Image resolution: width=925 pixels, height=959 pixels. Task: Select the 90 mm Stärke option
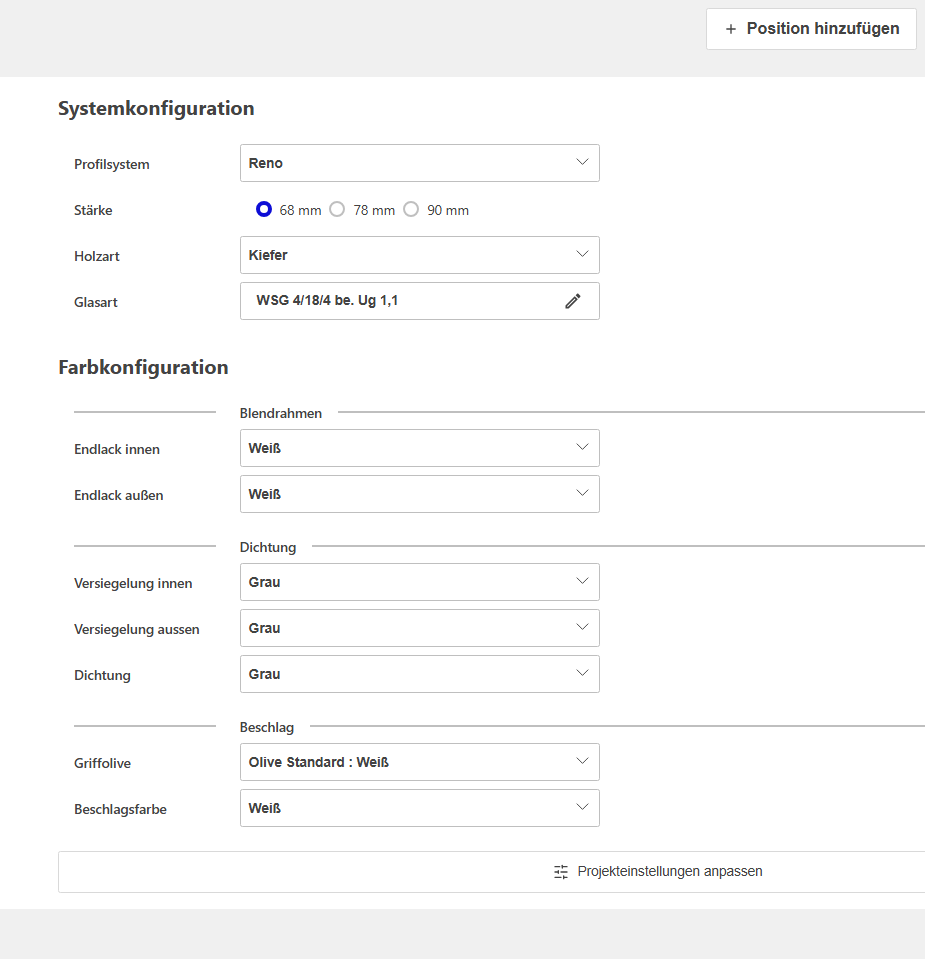[411, 209]
